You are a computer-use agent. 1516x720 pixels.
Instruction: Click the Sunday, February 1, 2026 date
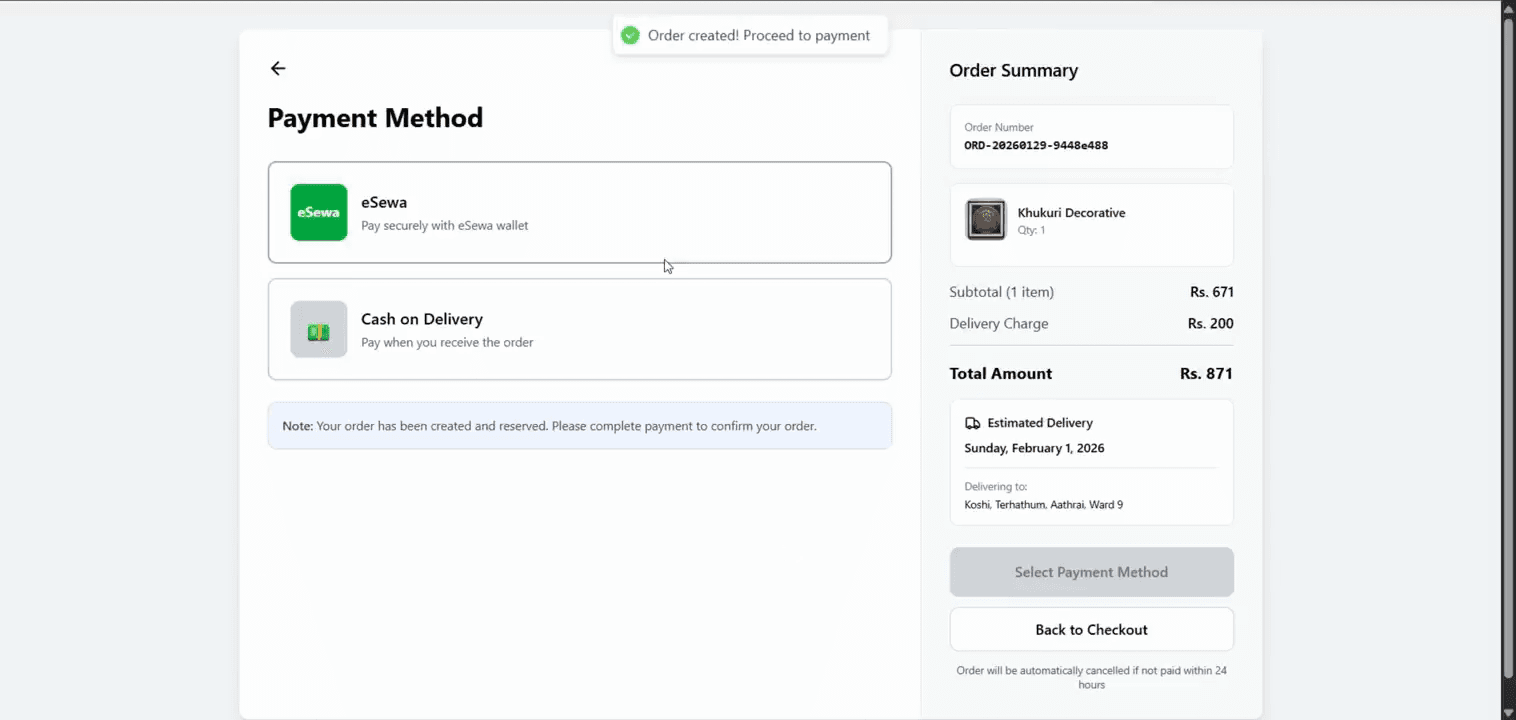[1034, 448]
